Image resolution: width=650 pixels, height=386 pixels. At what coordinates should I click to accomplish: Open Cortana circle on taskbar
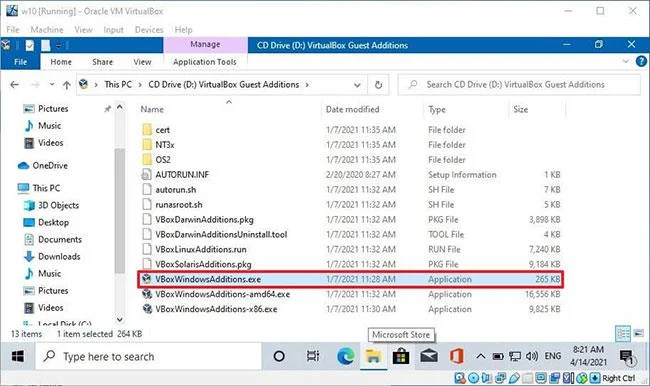tap(279, 356)
